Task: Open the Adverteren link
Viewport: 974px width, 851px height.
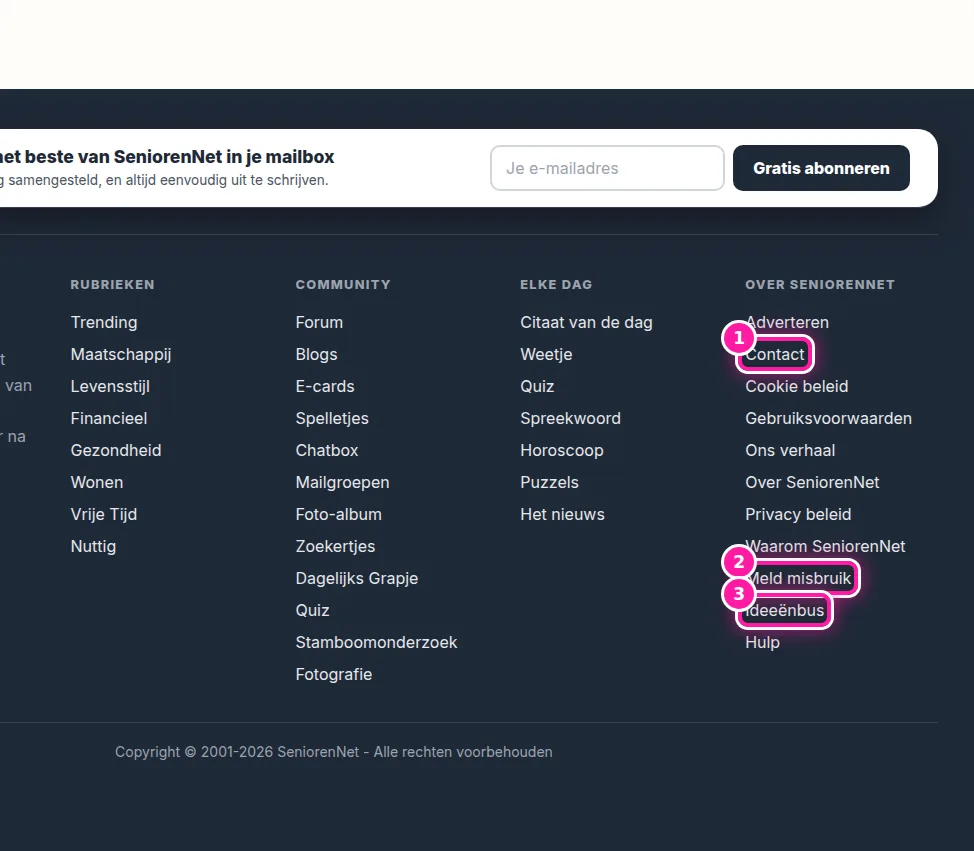Action: point(787,322)
